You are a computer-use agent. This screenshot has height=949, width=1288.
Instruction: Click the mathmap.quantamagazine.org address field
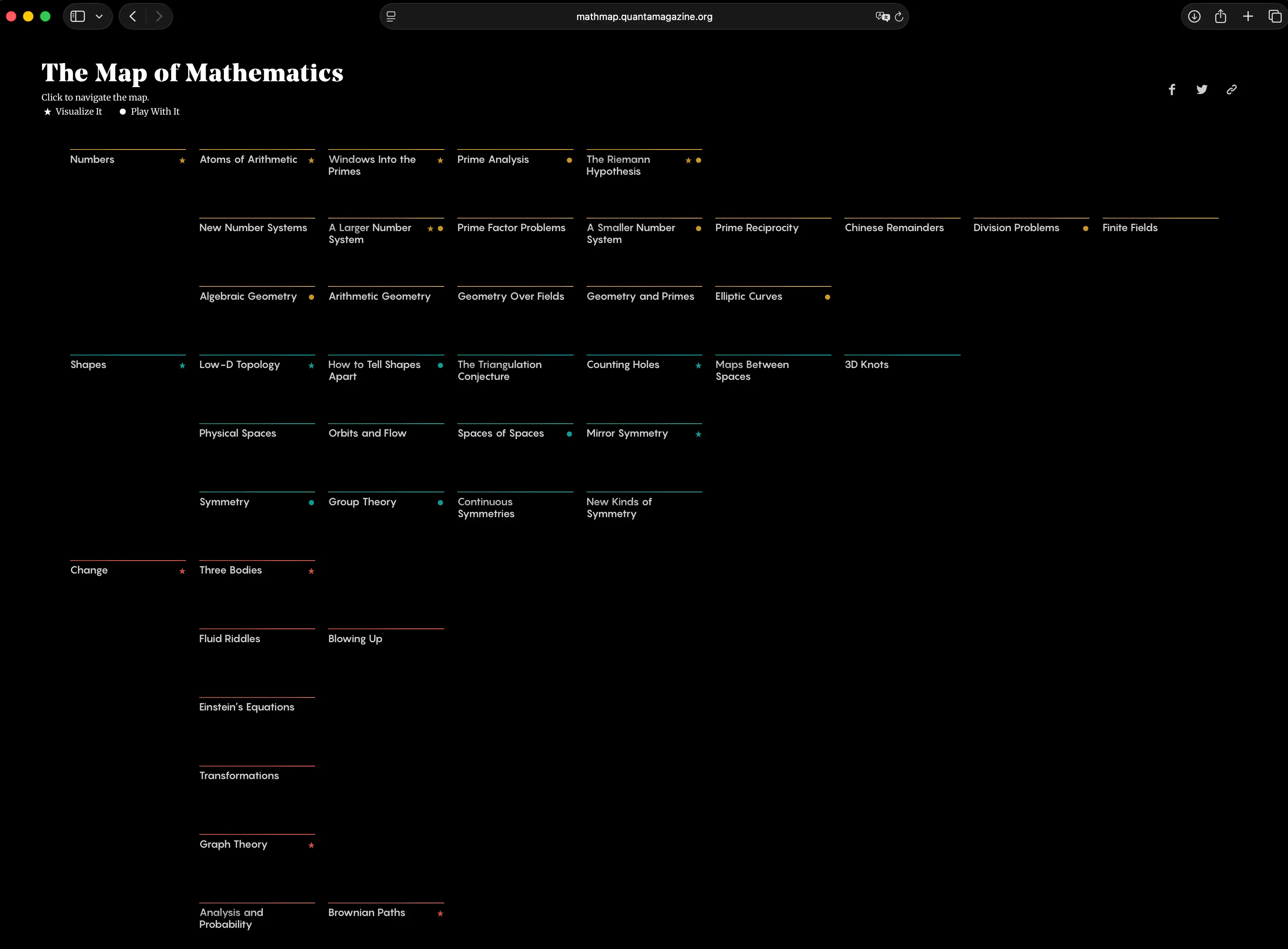pos(644,17)
